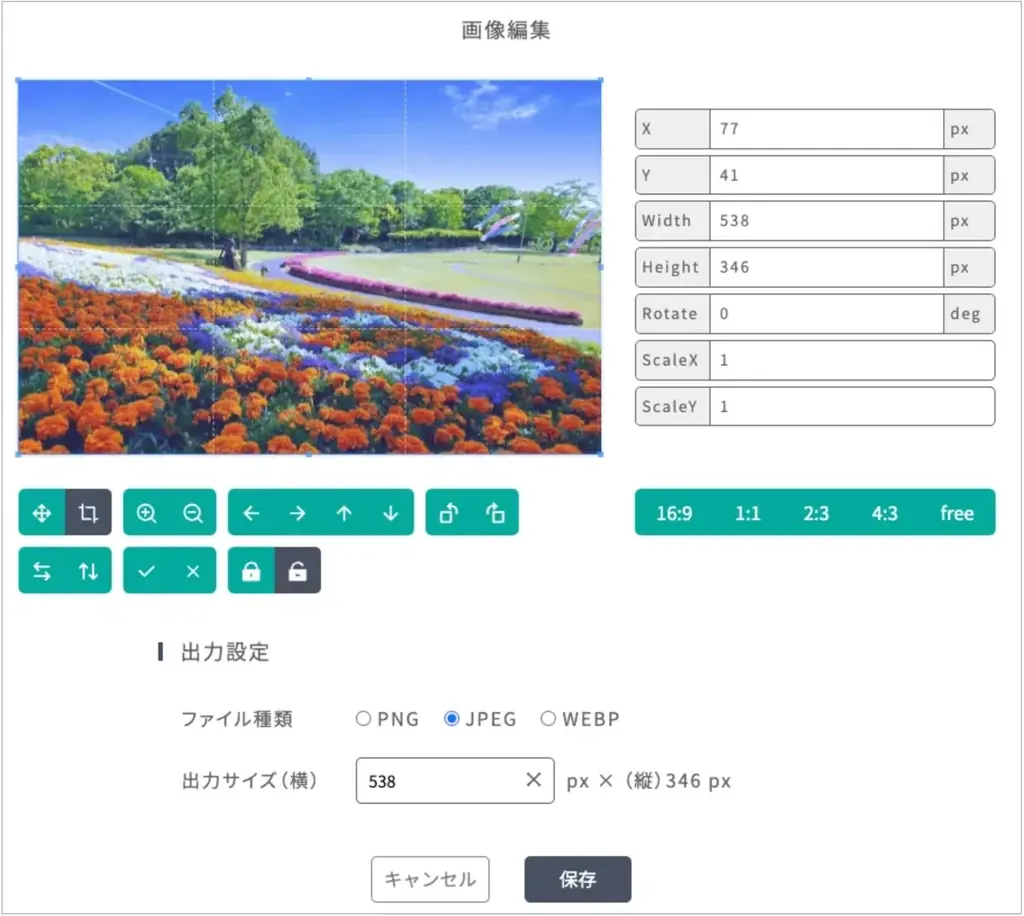The width and height of the screenshot is (1024, 916).
Task: Flip the image horizontally
Action: (x=40, y=570)
